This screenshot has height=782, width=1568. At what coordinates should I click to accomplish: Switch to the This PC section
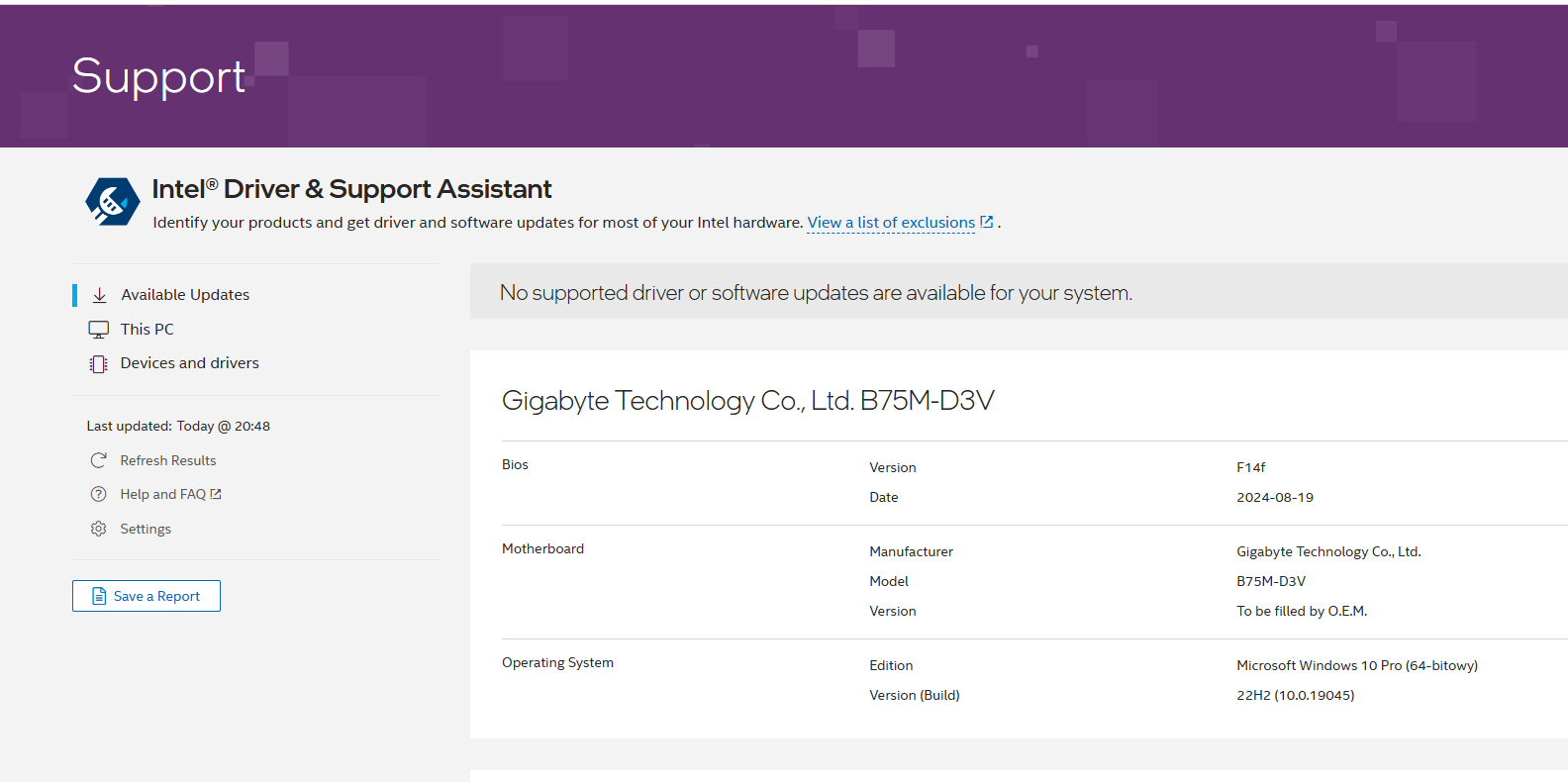(147, 330)
